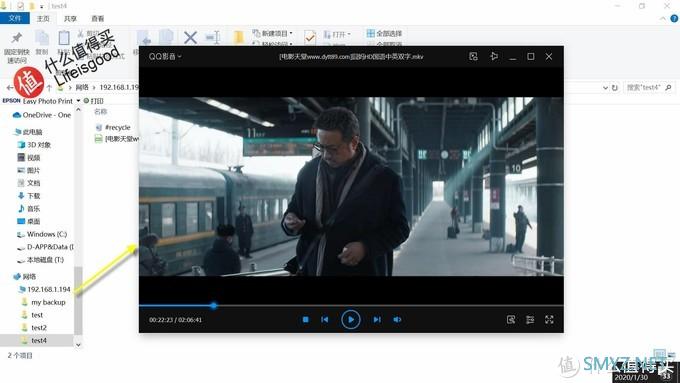Mute the QQ影音 volume speaker icon
Screen dimensions: 680x383
click(x=397, y=320)
